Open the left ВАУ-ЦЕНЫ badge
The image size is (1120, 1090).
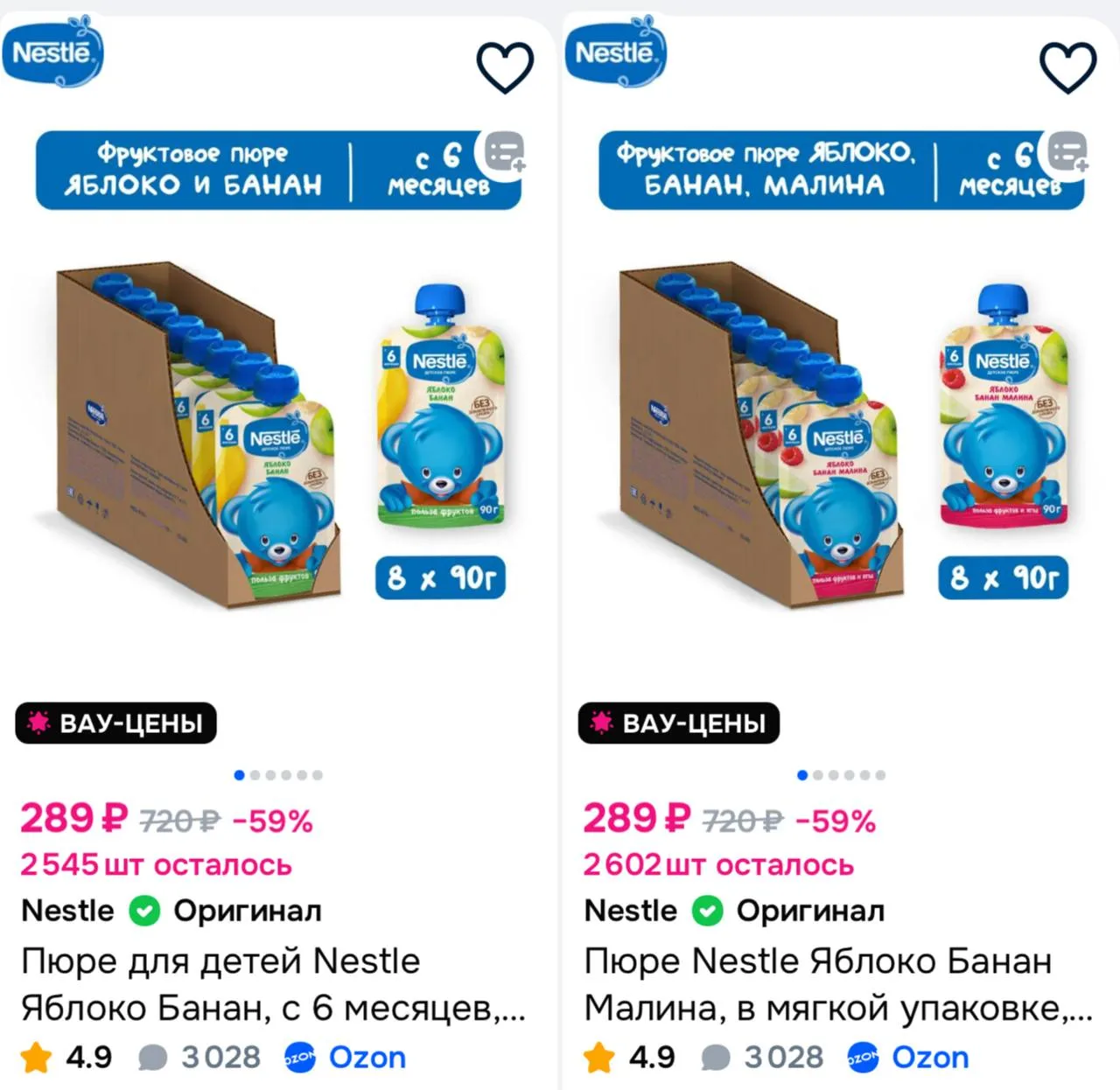[x=115, y=723]
